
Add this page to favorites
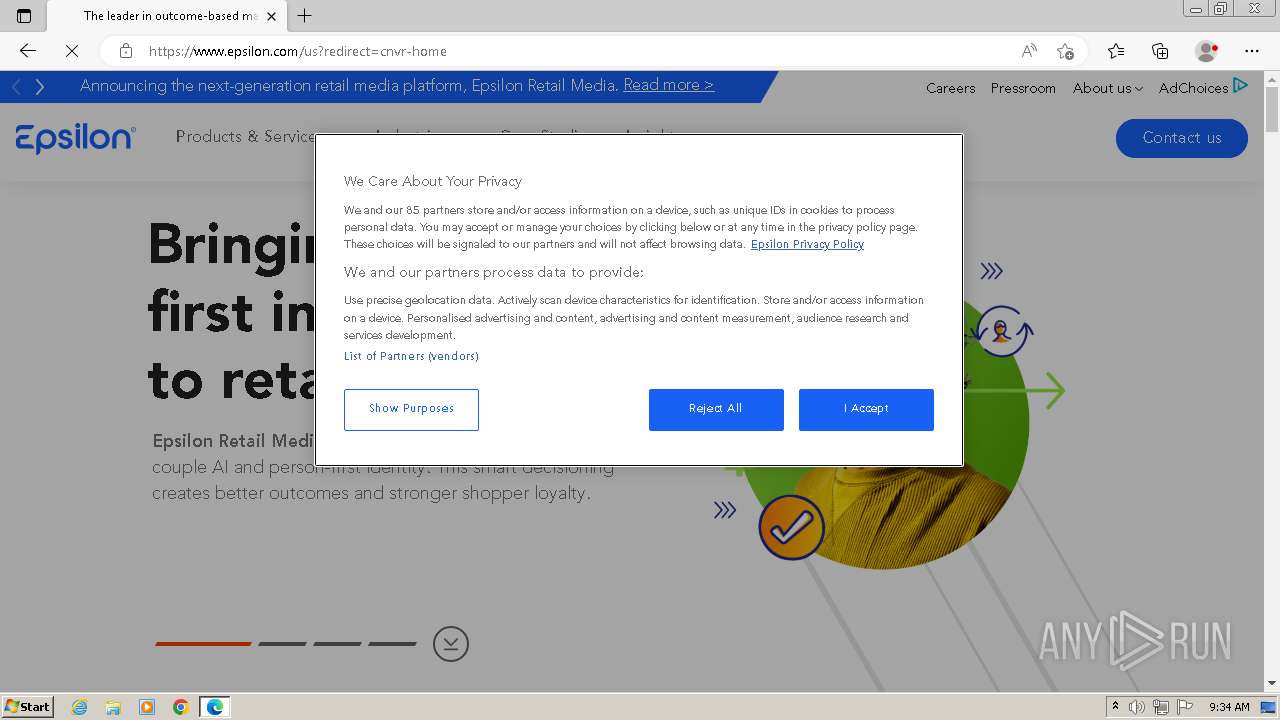(1065, 51)
